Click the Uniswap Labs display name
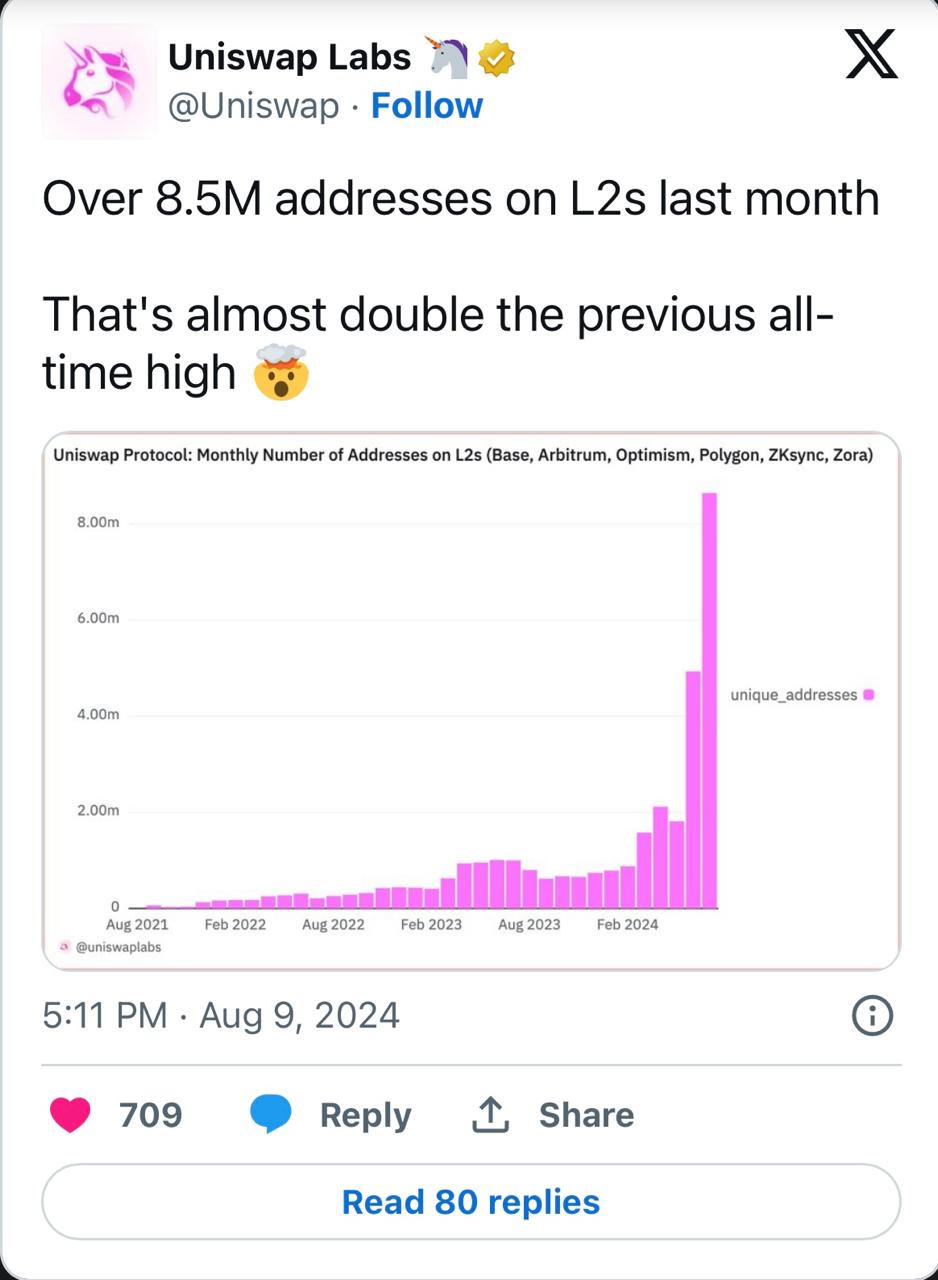This screenshot has width=938, height=1280. pos(289,58)
